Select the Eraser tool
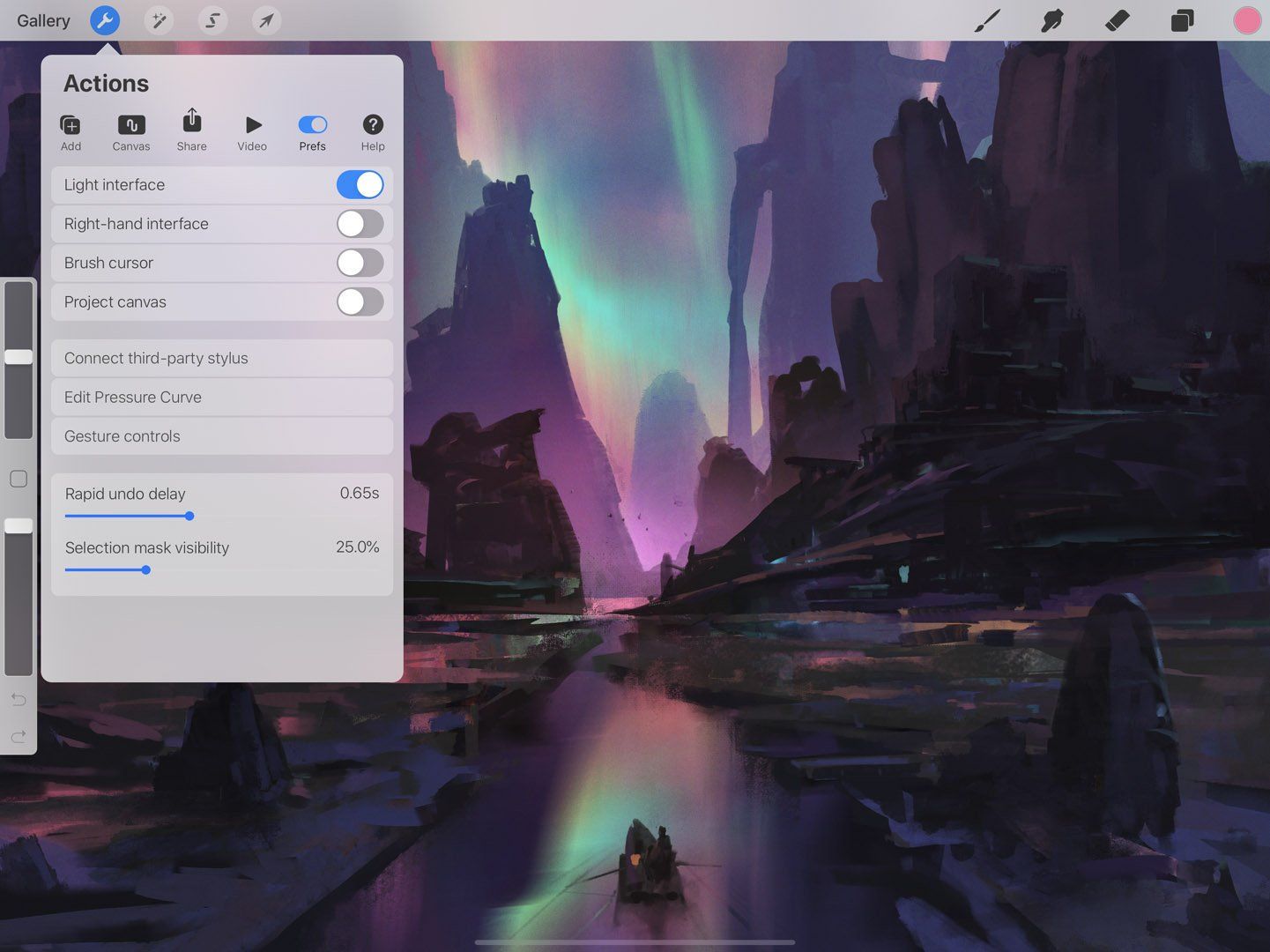 1116,20
